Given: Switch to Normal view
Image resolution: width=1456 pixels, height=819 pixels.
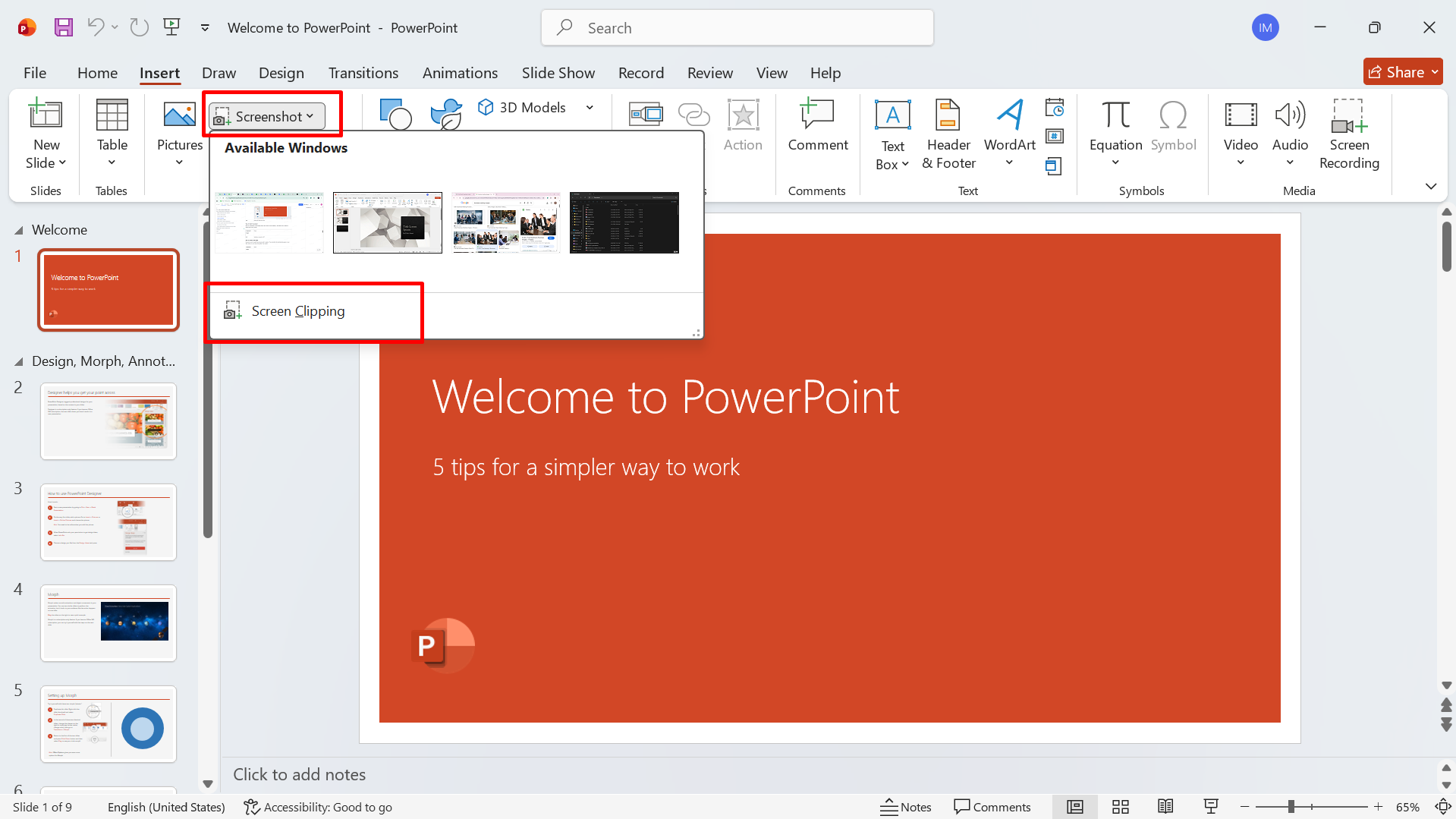Looking at the screenshot, I should click(1075, 807).
